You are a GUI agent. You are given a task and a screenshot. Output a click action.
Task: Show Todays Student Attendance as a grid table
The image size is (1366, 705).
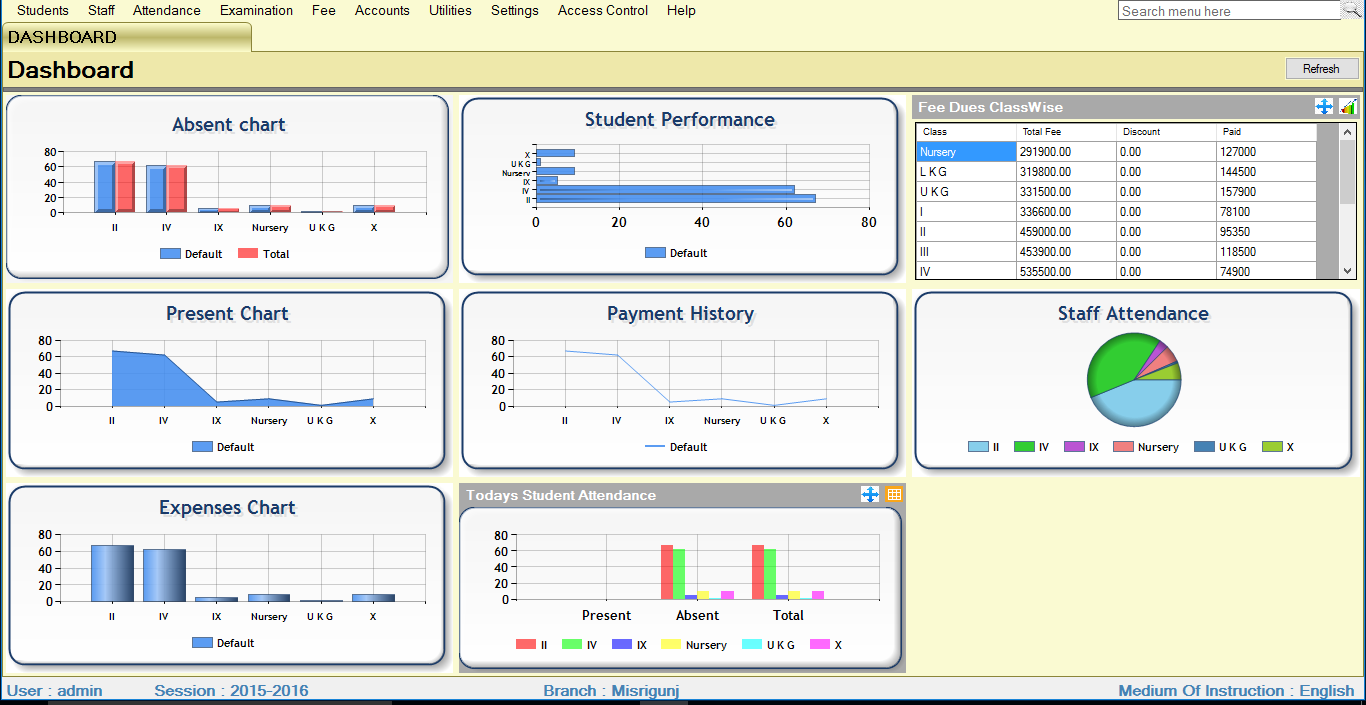pyautogui.click(x=894, y=495)
